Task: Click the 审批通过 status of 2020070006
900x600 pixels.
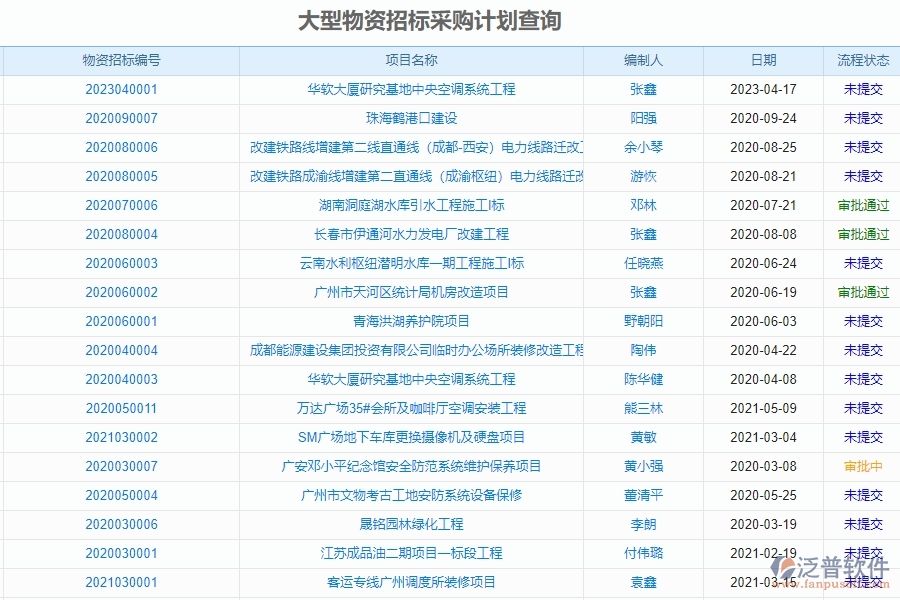Action: [x=858, y=205]
